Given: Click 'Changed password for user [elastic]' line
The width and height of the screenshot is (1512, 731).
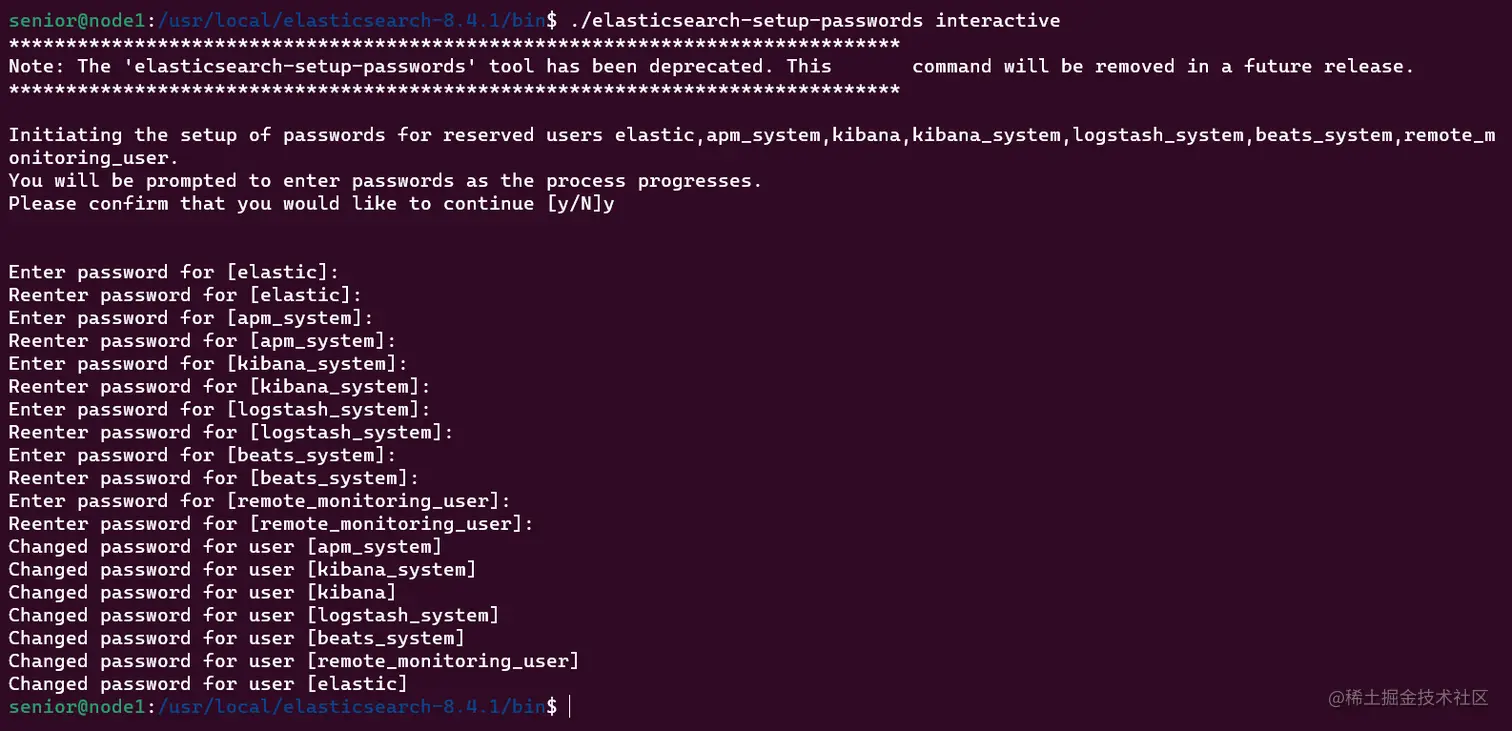Looking at the screenshot, I should point(208,684).
